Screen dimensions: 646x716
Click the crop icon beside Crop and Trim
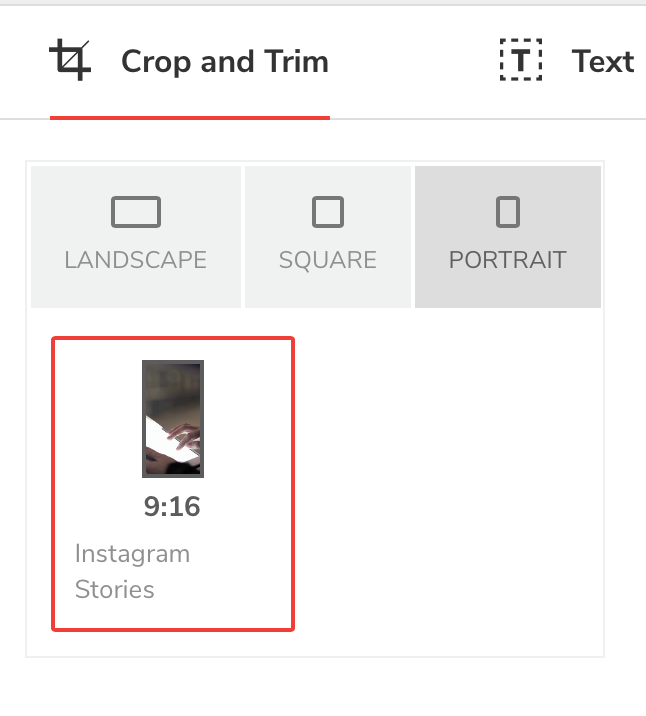point(71,61)
